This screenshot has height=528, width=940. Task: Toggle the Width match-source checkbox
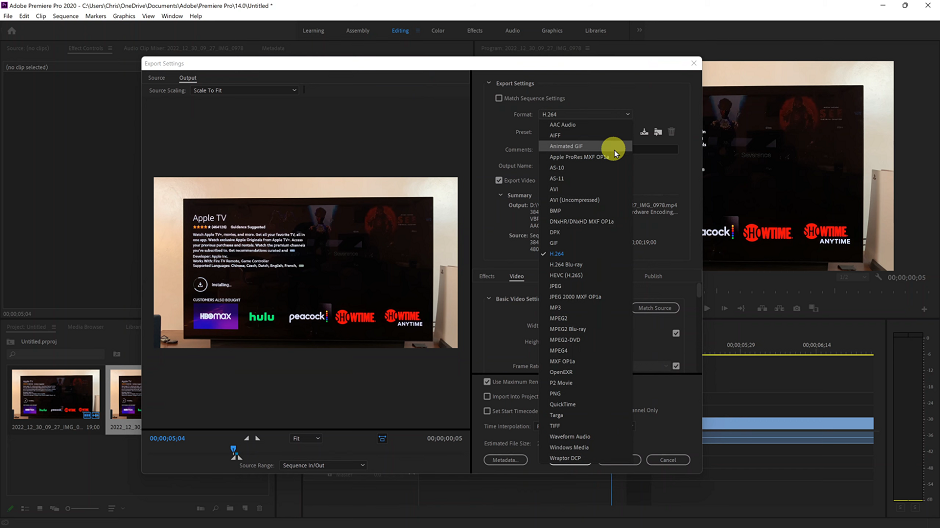(x=676, y=333)
